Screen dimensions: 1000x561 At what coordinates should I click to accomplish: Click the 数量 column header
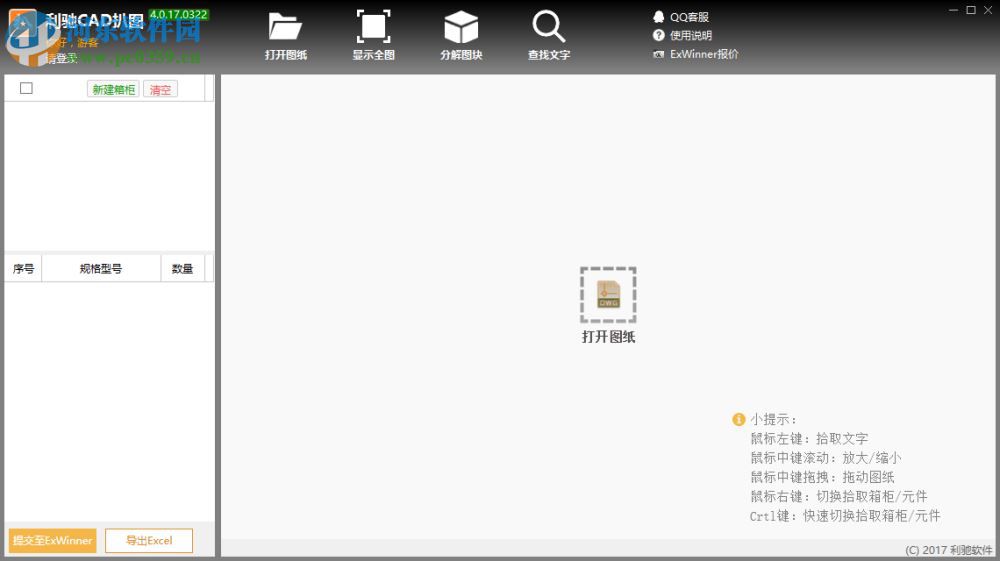[x=182, y=269]
